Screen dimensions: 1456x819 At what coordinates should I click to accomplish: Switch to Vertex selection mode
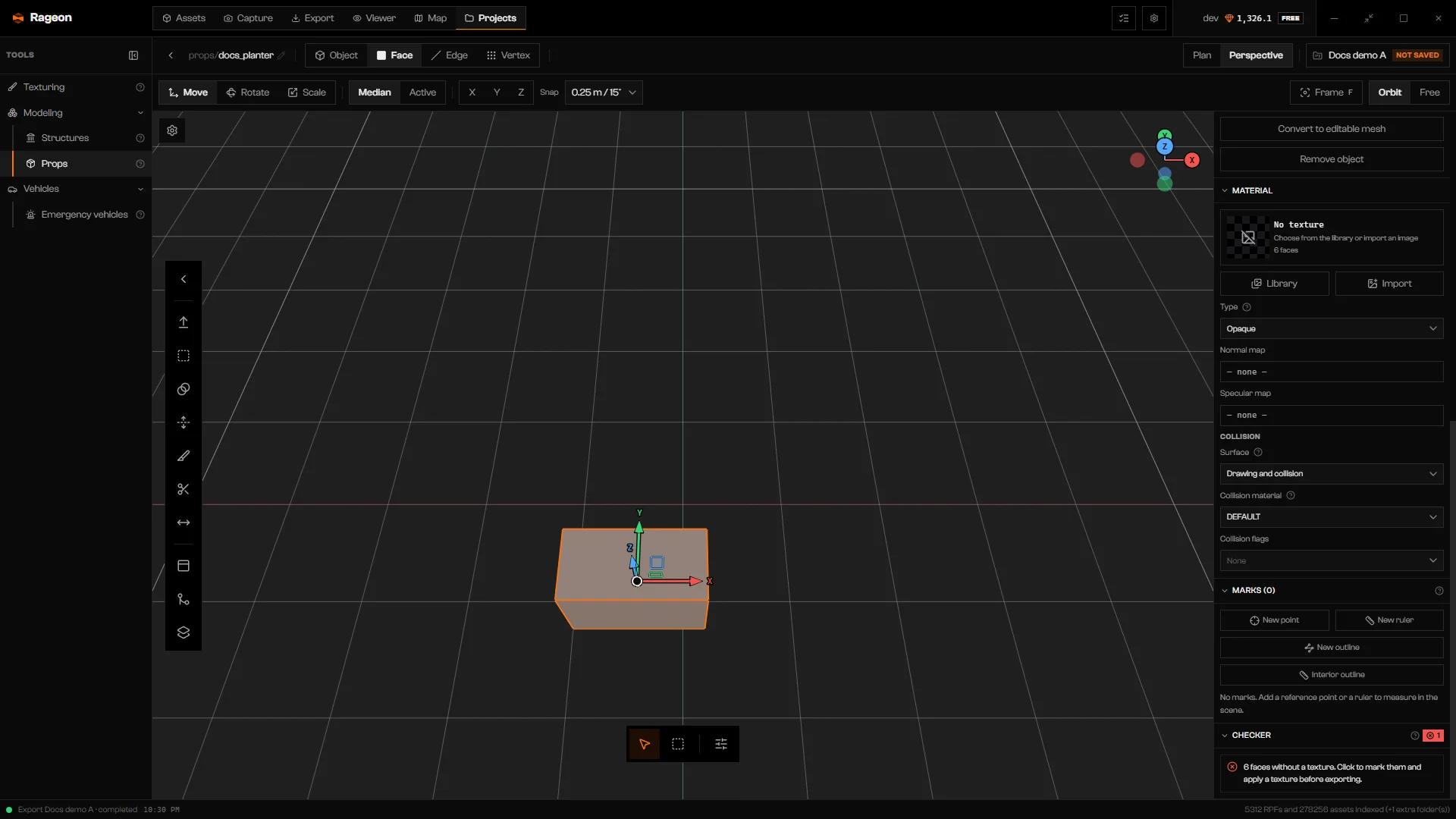click(508, 55)
